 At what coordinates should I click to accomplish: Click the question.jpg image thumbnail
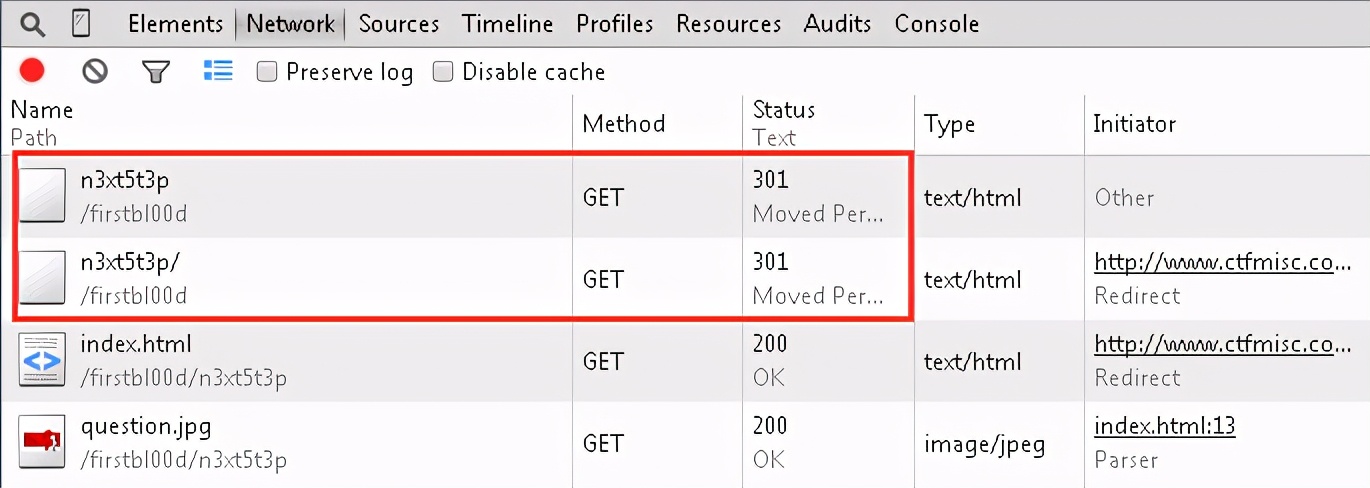42,442
